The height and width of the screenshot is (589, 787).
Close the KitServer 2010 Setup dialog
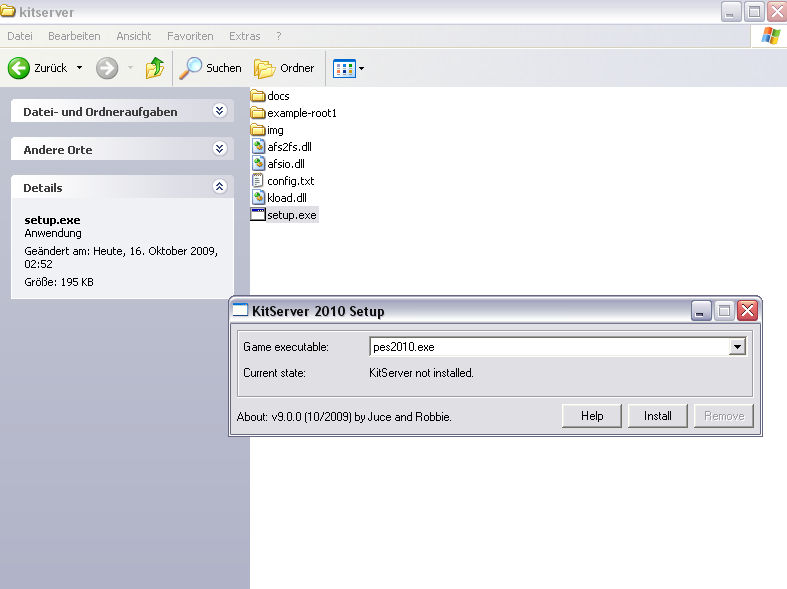tap(747, 311)
